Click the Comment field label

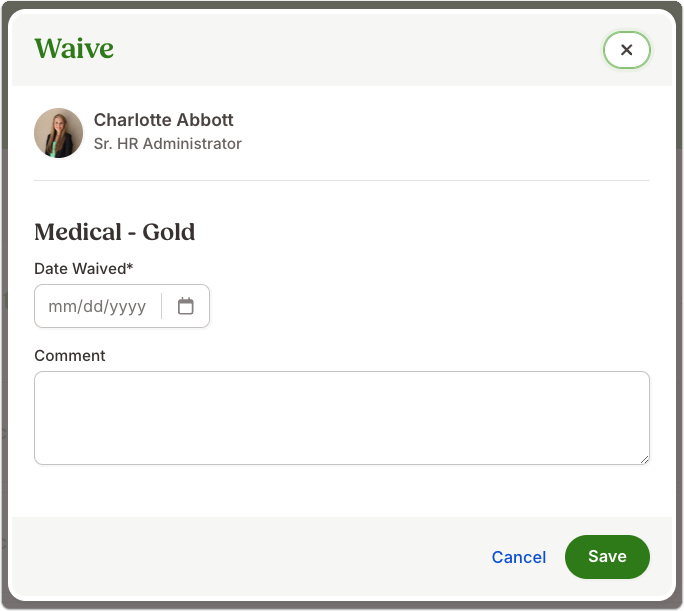(x=70, y=355)
